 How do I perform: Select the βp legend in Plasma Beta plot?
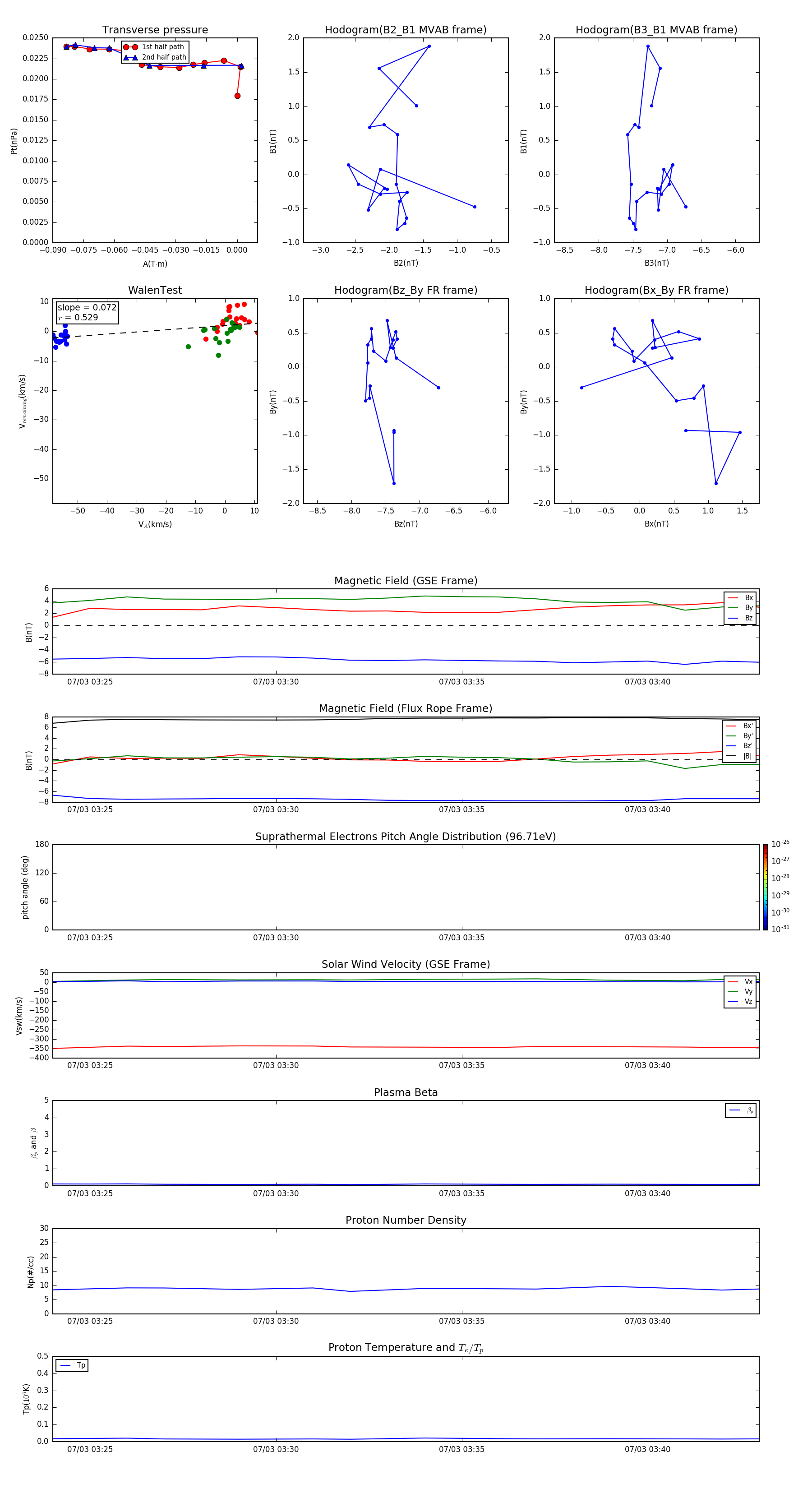(741, 1110)
